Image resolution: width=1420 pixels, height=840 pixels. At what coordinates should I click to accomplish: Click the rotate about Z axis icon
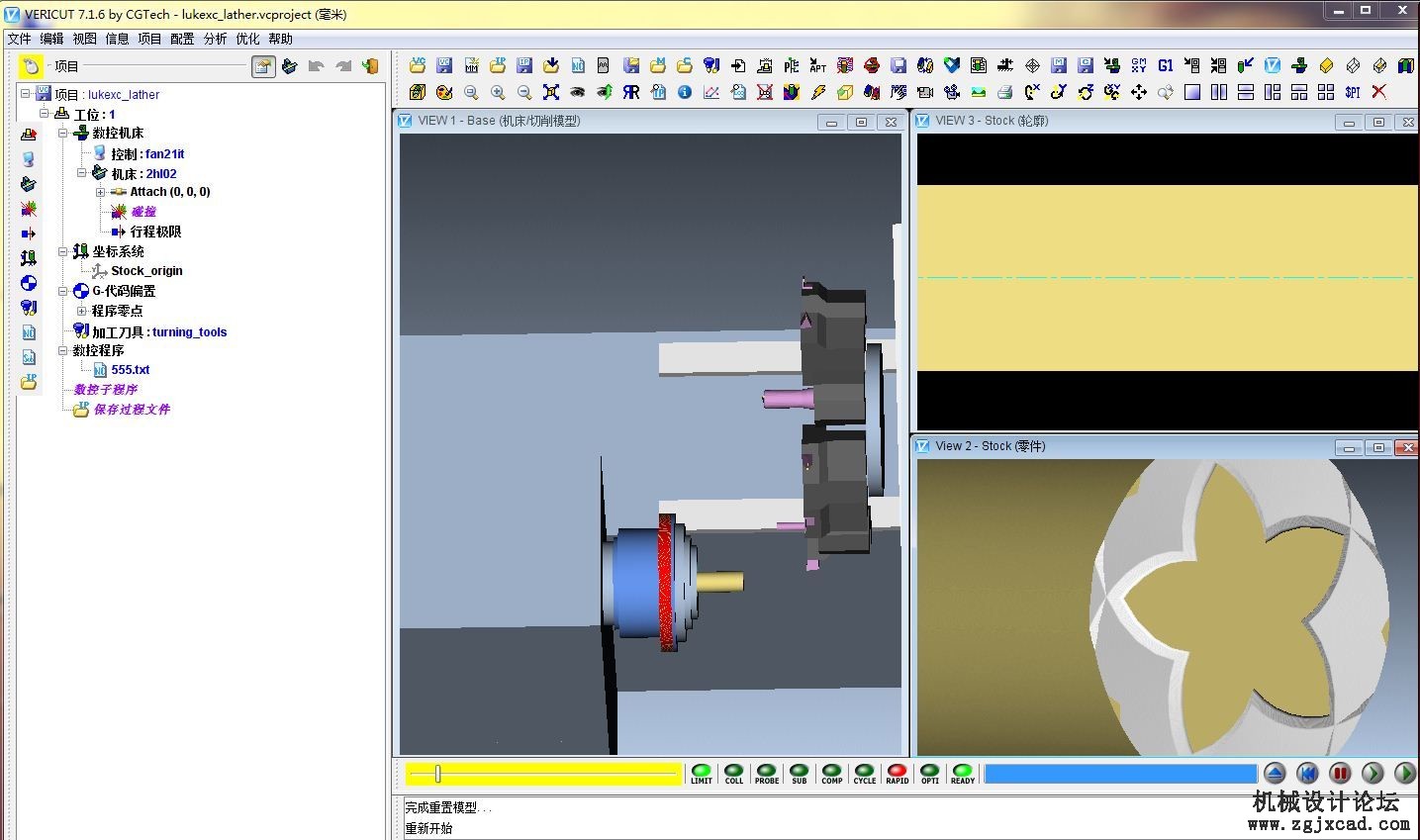pyautogui.click(x=1086, y=92)
